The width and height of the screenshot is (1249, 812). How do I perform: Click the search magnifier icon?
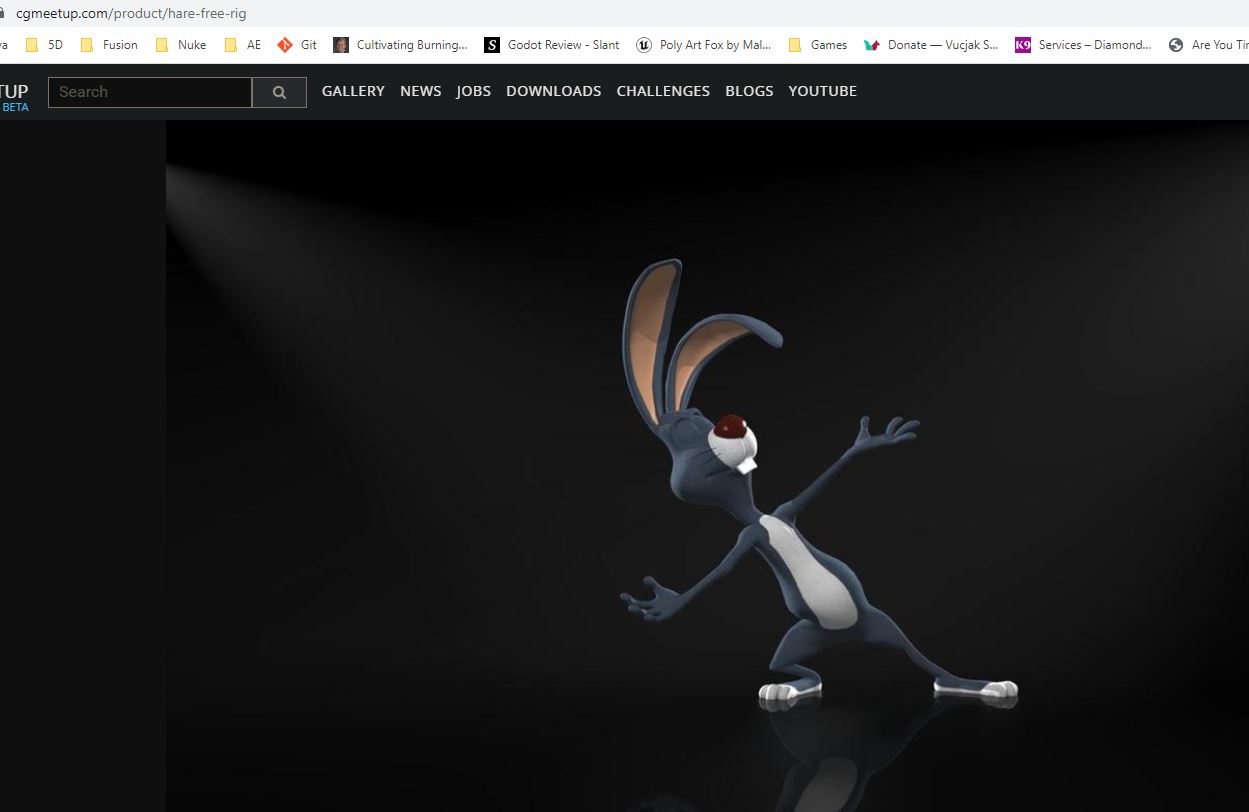click(279, 92)
